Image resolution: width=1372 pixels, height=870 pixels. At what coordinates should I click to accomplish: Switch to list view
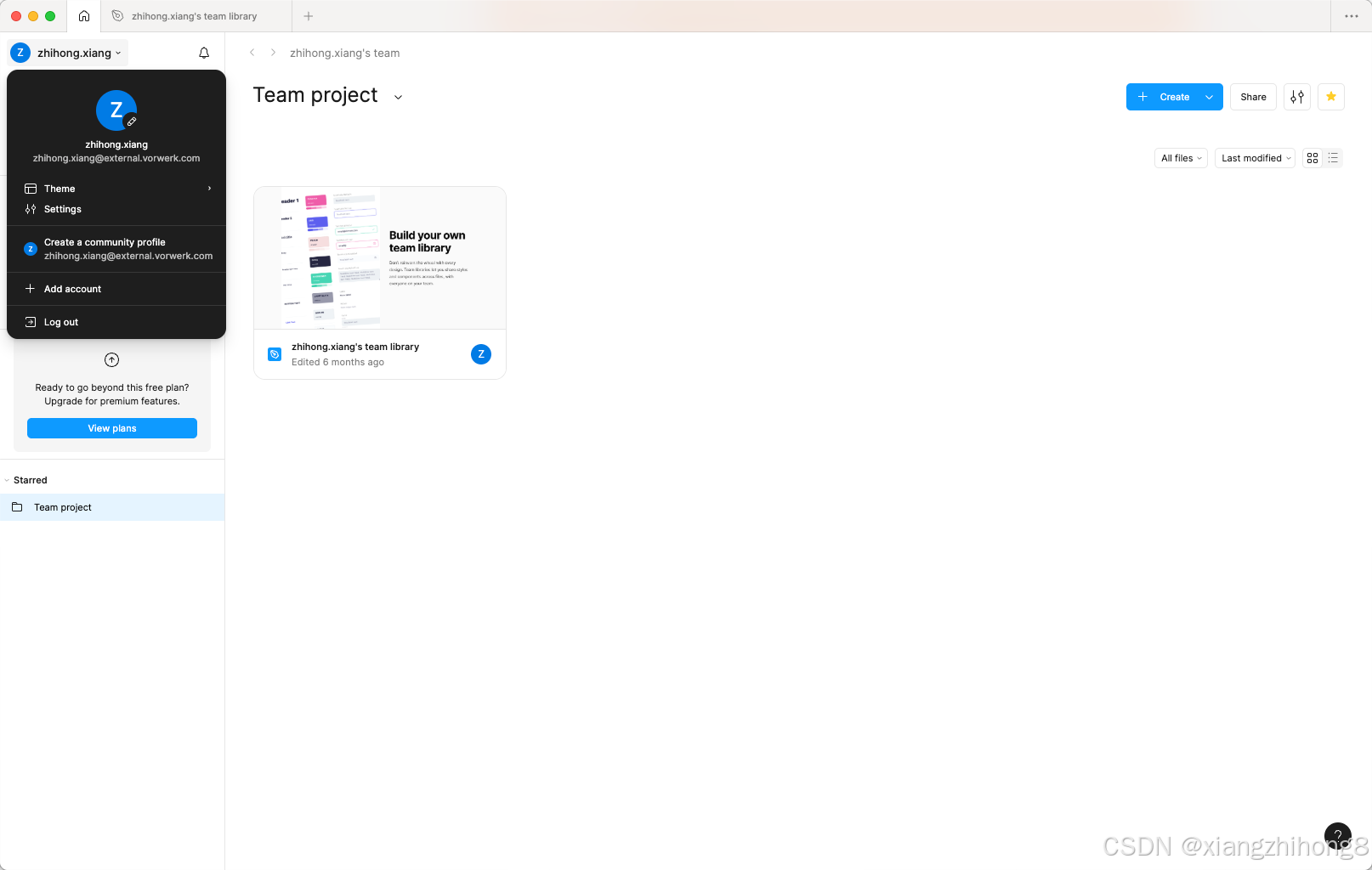pos(1333,158)
